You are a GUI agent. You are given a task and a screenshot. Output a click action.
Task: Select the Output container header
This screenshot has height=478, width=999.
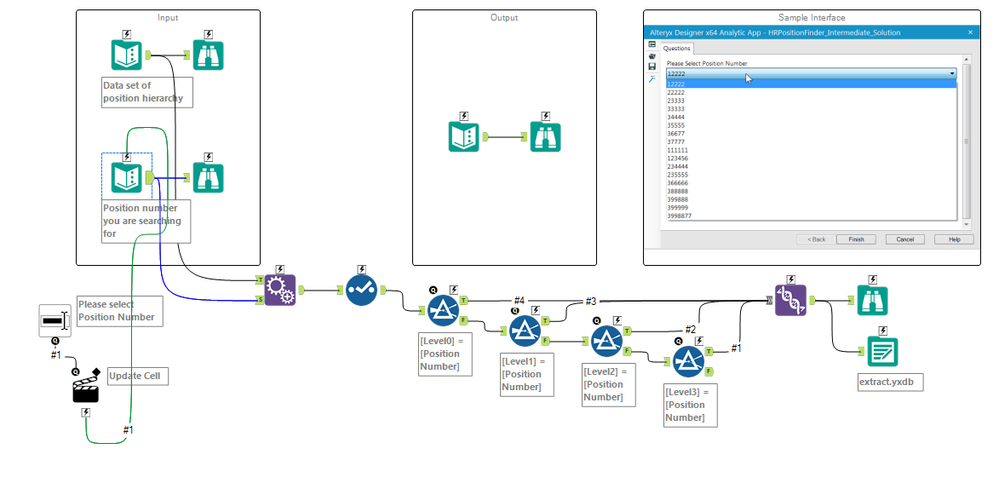[x=505, y=18]
